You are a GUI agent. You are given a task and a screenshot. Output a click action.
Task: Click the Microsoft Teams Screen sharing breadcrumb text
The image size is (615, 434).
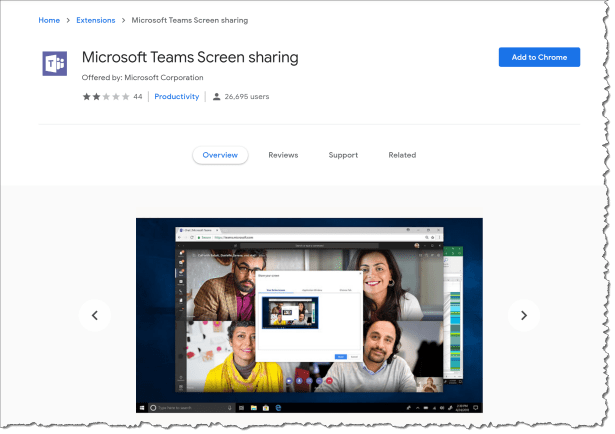click(189, 20)
